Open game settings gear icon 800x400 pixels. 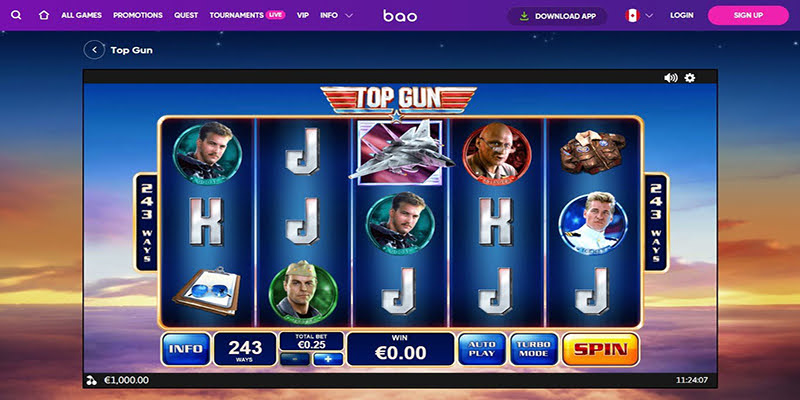pos(690,78)
